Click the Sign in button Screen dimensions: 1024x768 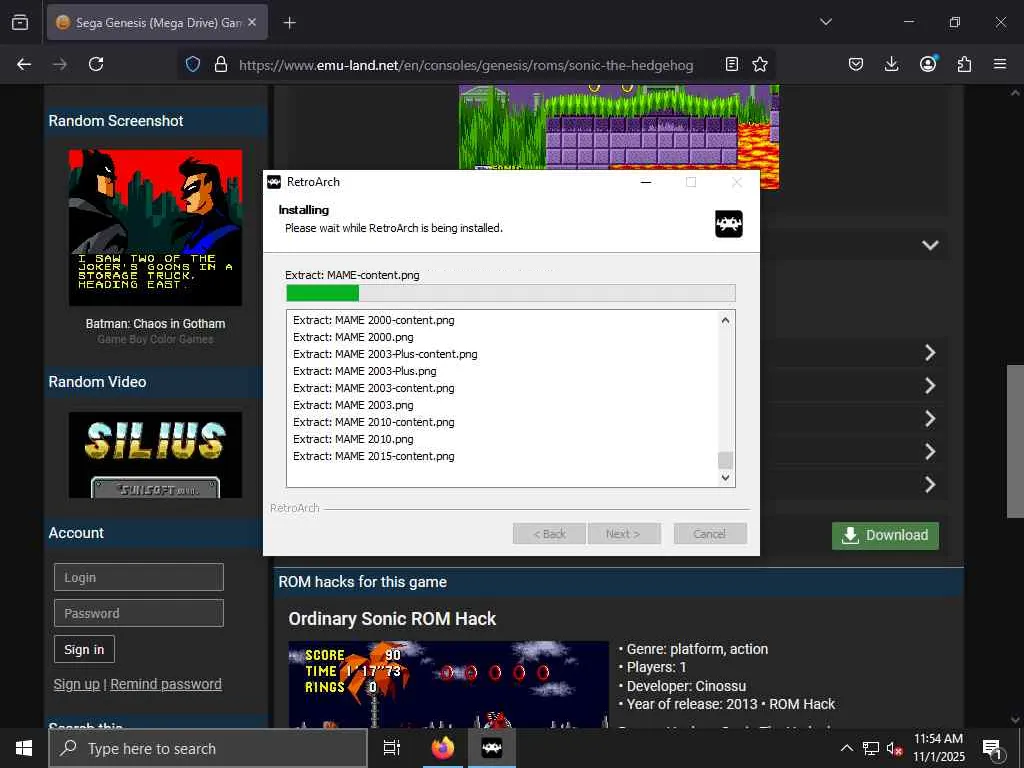84,649
